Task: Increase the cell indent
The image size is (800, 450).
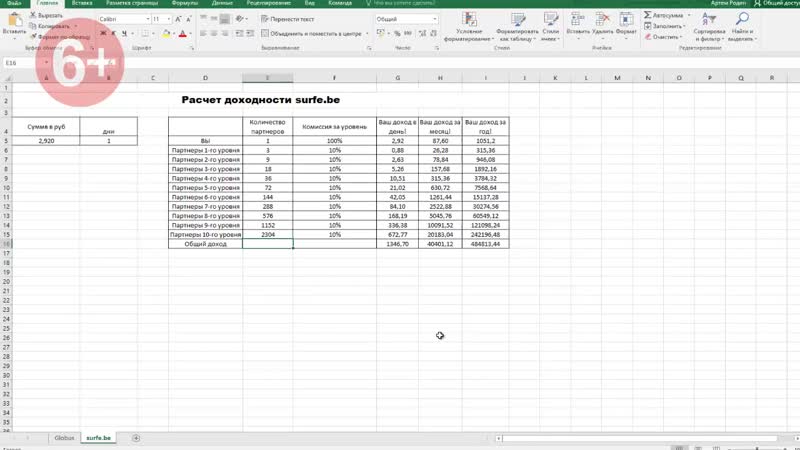Action: click(x=250, y=34)
